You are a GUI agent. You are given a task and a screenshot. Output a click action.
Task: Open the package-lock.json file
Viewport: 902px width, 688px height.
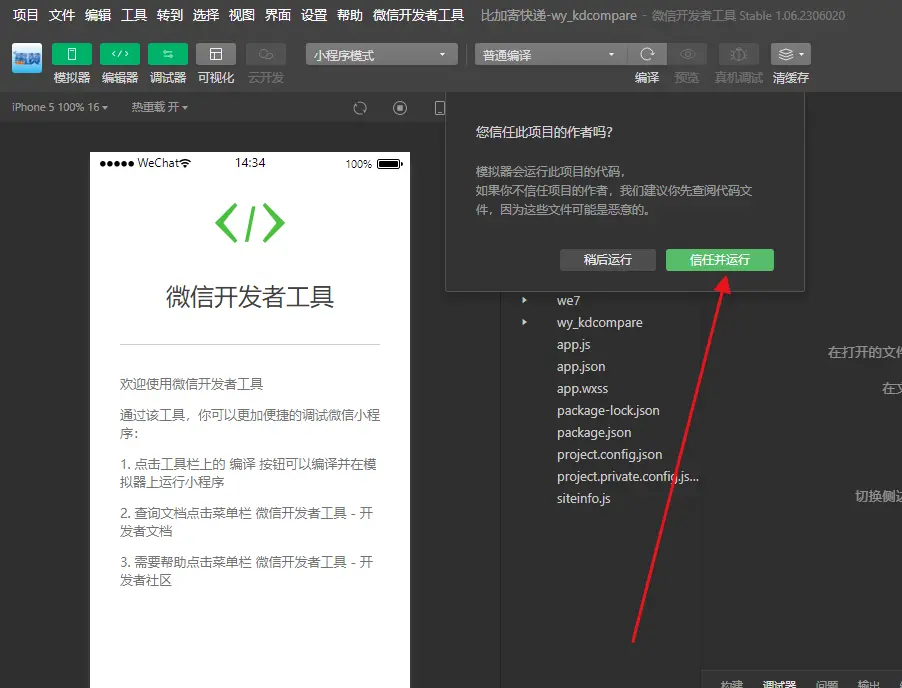608,410
